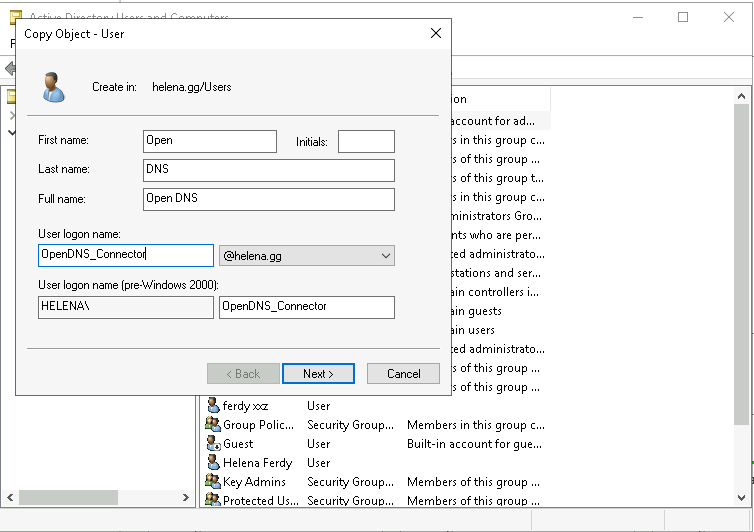
Task: Click the ferdy xxz user icon
Action: pyautogui.click(x=213, y=406)
